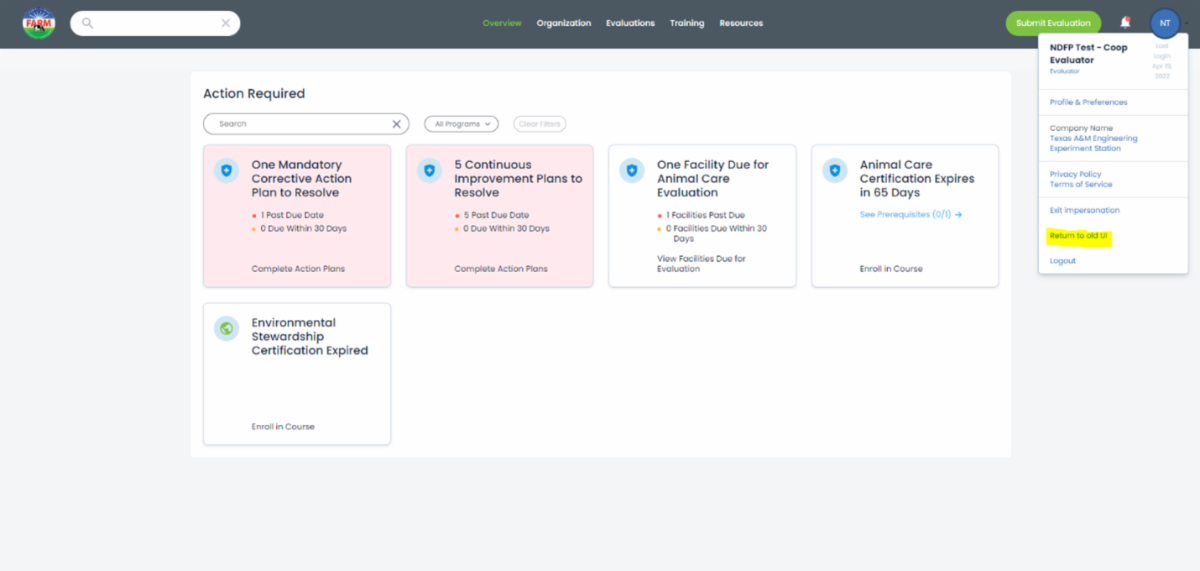This screenshot has height=571, width=1200.
Task: Click shield icon on Animal Care Certification card
Action: (835, 171)
